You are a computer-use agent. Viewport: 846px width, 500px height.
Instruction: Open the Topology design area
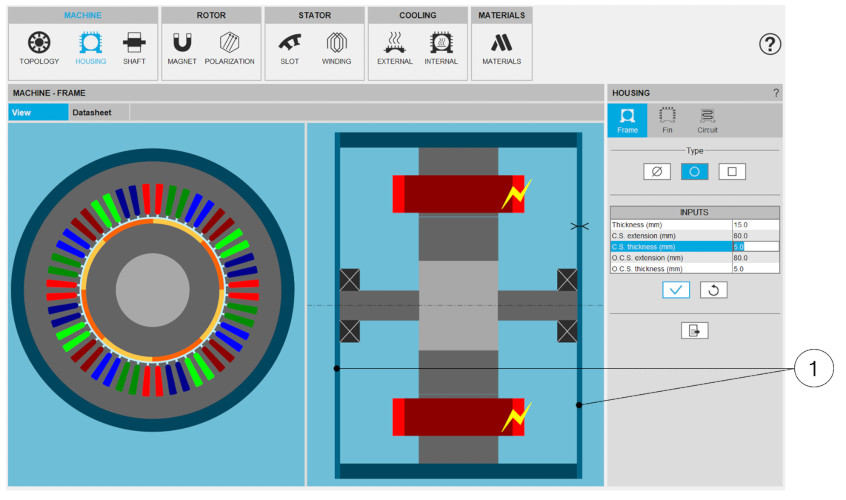[39, 47]
